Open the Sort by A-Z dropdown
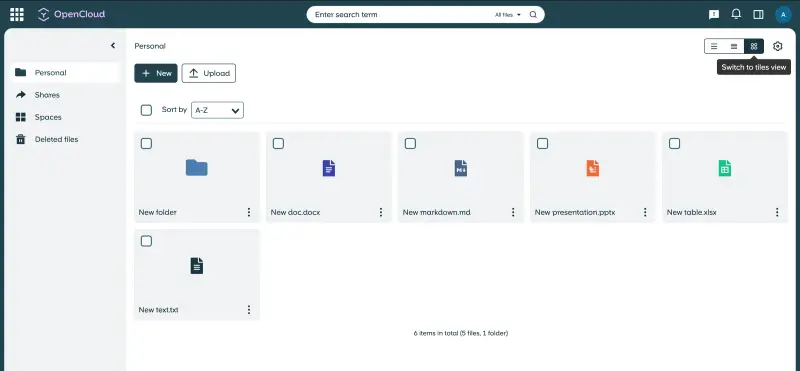 click(x=217, y=110)
